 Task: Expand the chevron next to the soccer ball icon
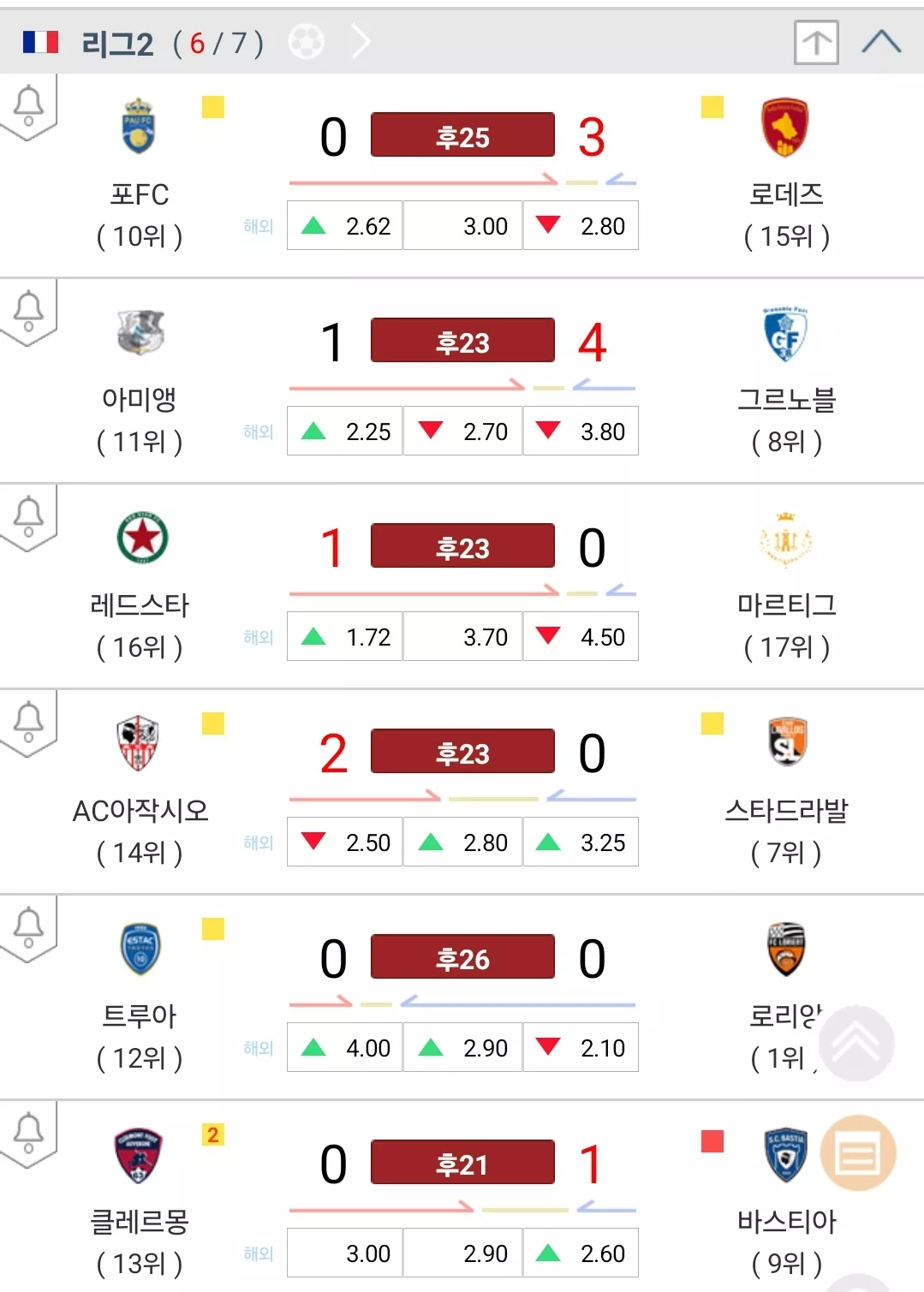pos(361,41)
